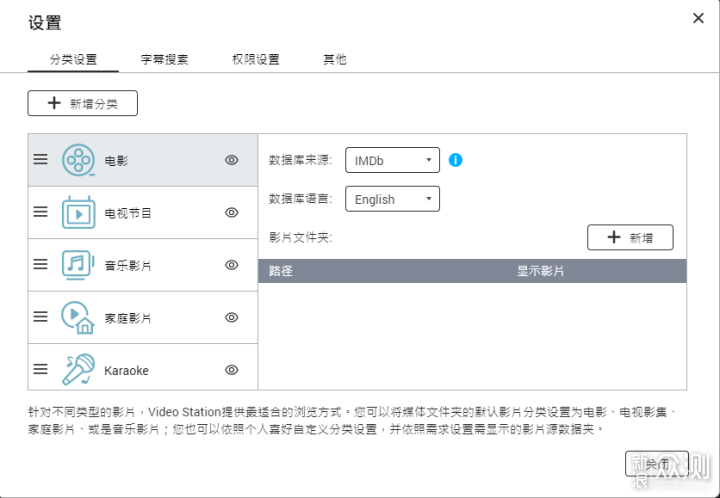The height and width of the screenshot is (498, 720).
Task: Toggle visibility eye for 电视节目 category
Action: pos(231,213)
